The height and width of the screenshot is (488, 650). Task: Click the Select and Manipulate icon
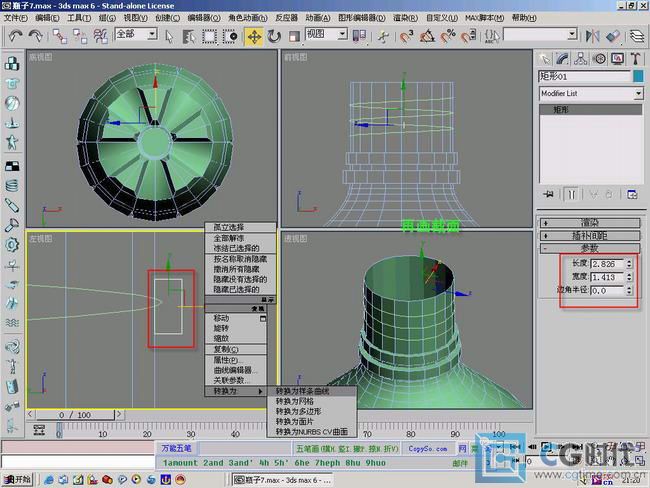(x=383, y=36)
